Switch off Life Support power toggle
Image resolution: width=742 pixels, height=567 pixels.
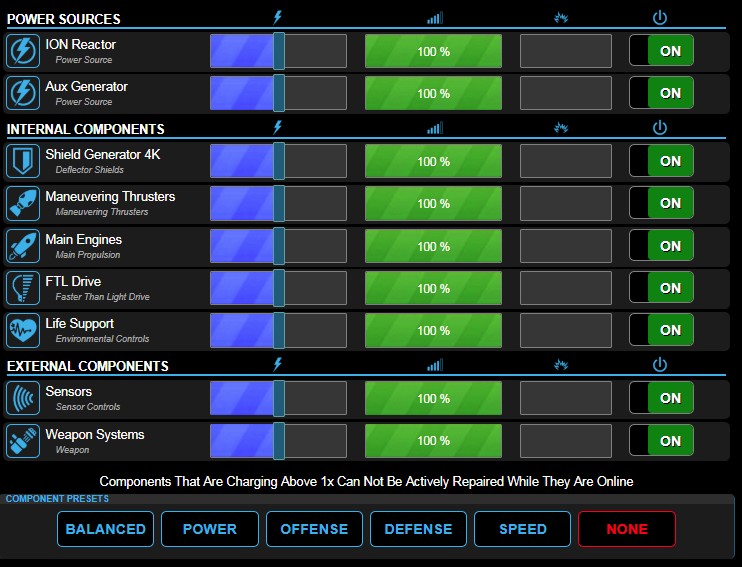[661, 330]
